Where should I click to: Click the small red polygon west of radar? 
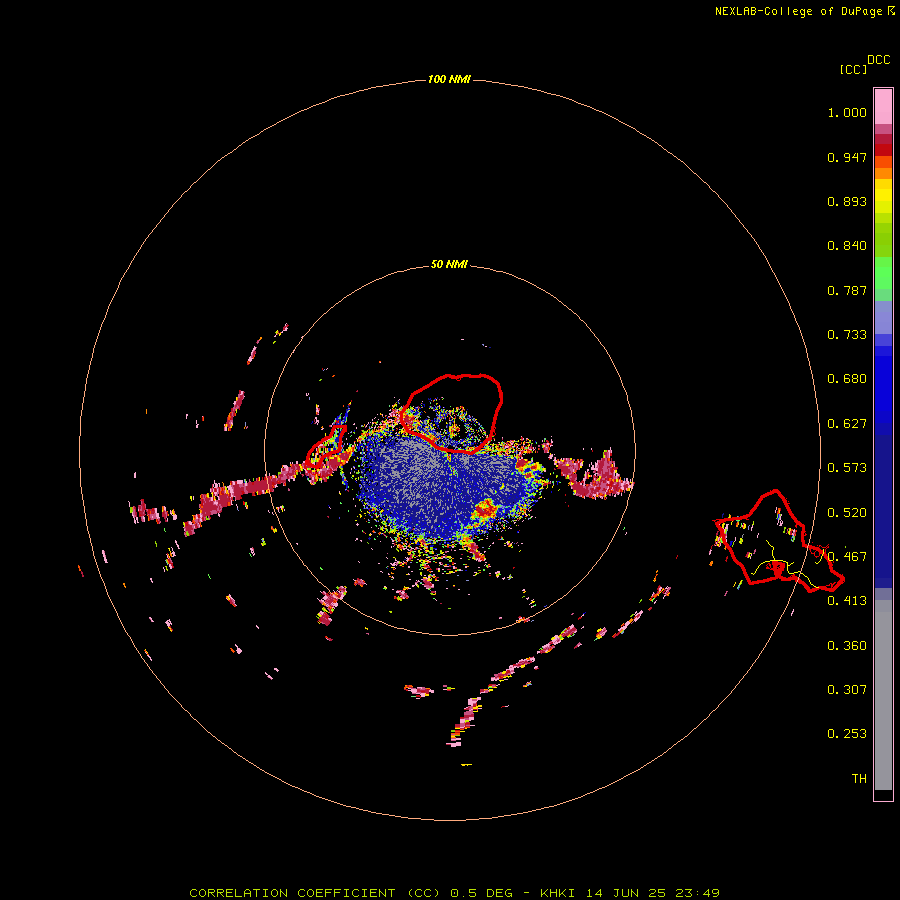(327, 447)
